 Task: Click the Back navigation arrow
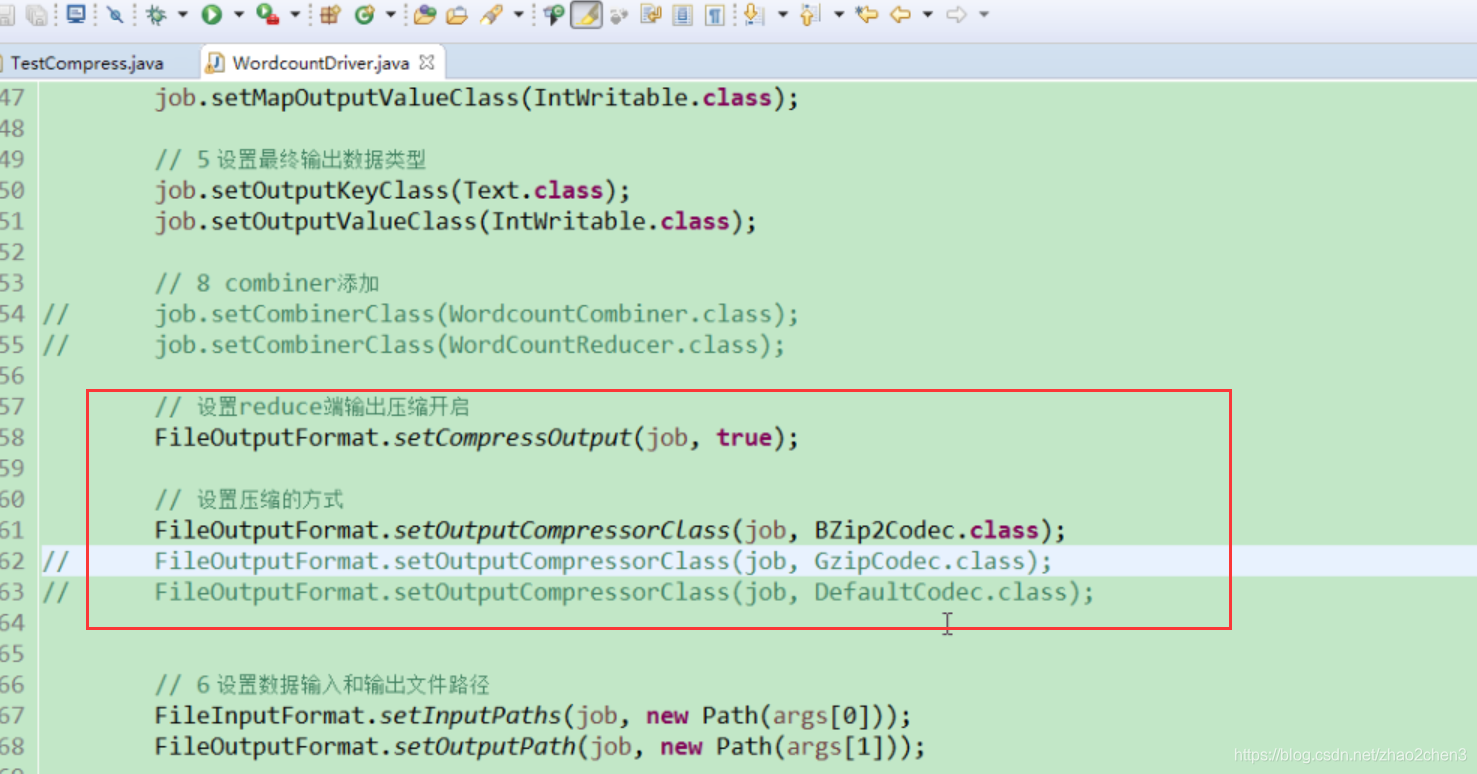(900, 15)
